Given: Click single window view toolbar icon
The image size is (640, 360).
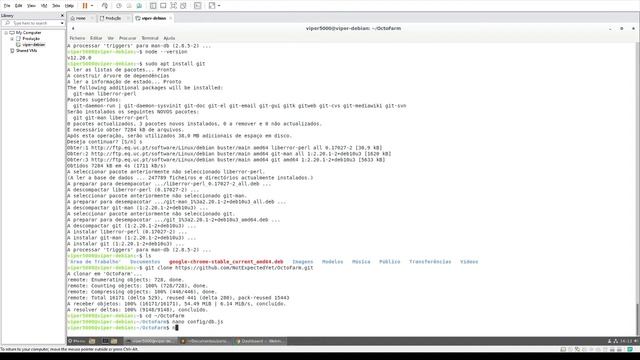Looking at the screenshot, I should (x=163, y=6).
